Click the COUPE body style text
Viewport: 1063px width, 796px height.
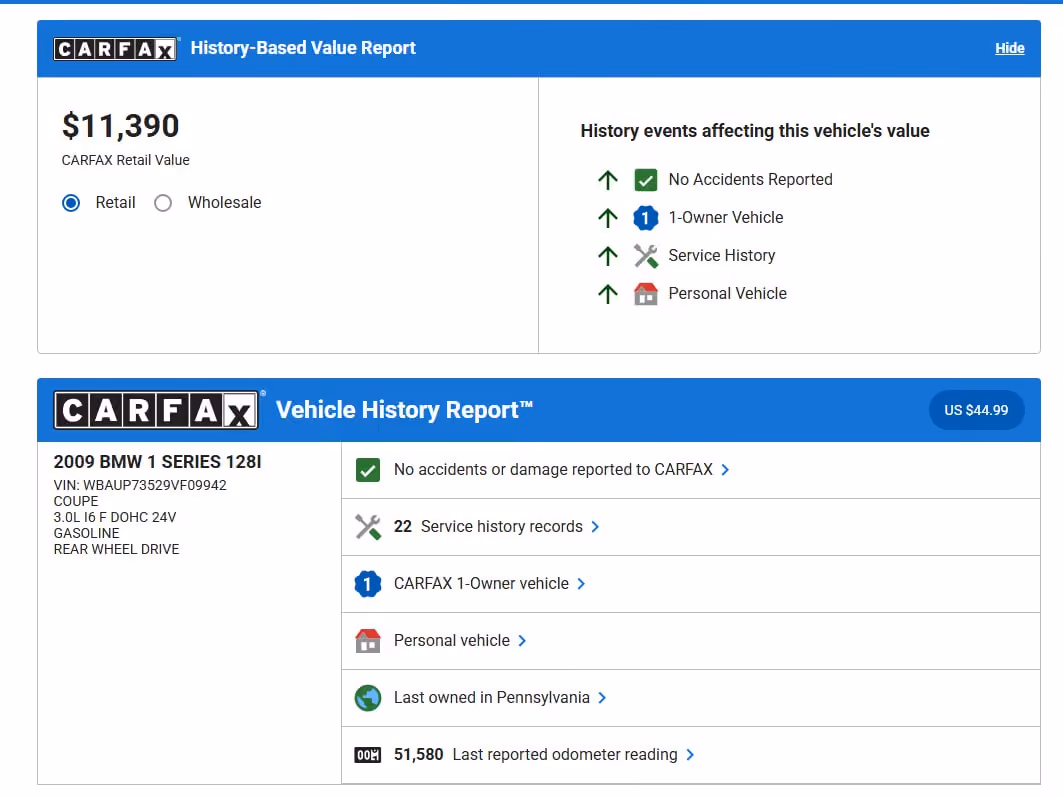click(76, 501)
